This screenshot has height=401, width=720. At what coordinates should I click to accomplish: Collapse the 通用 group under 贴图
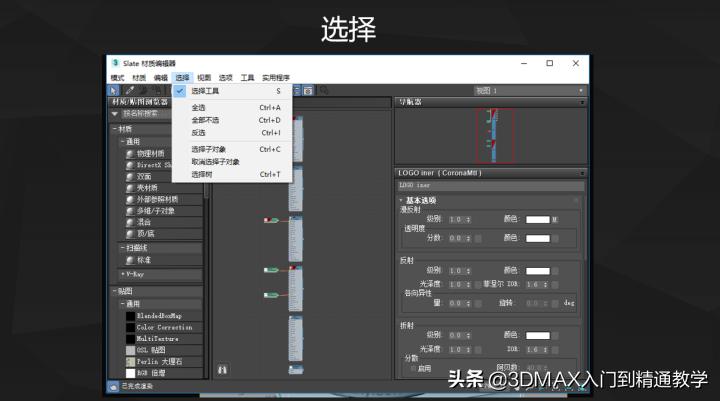pos(123,304)
